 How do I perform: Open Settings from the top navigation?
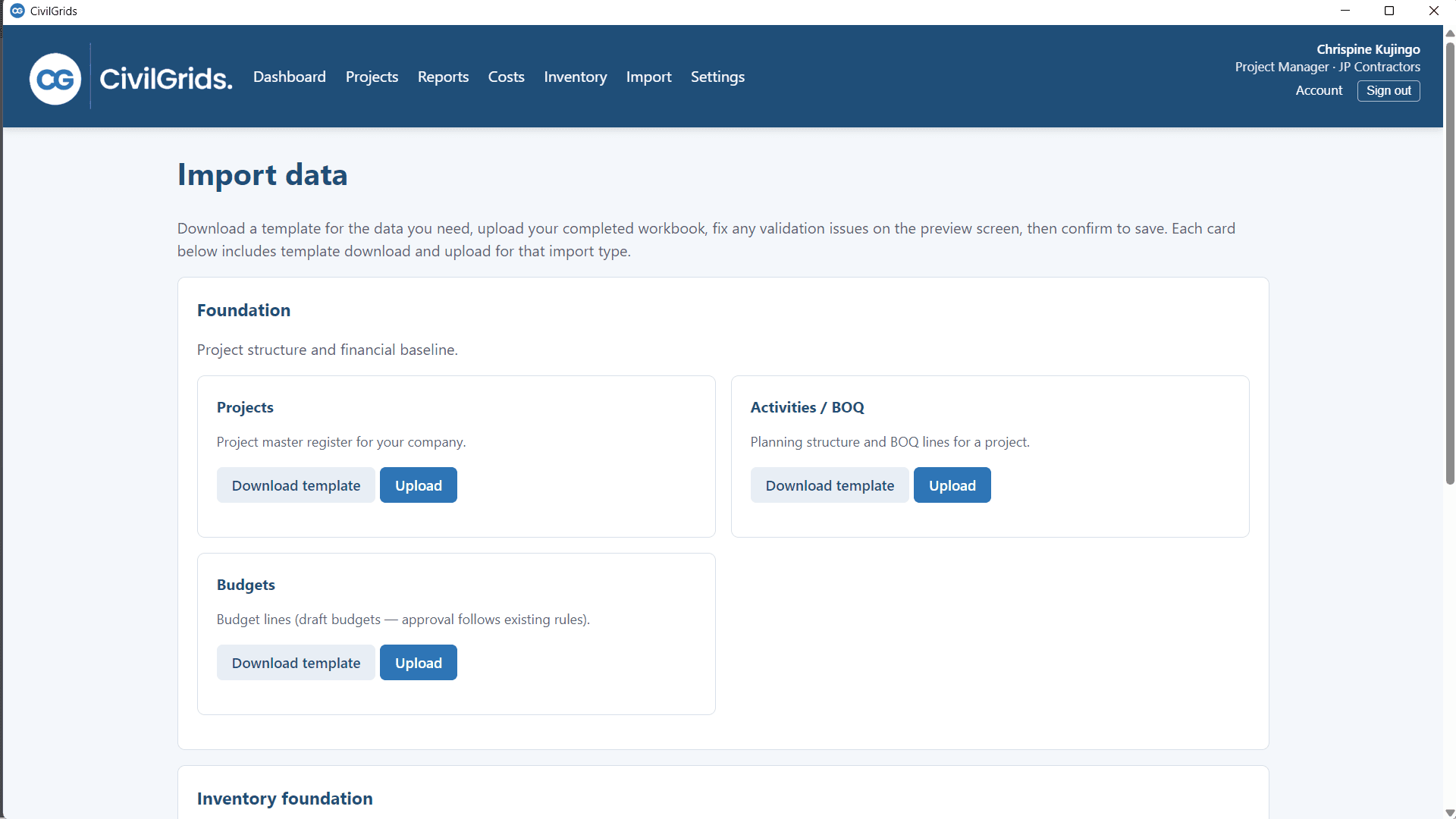coord(717,77)
